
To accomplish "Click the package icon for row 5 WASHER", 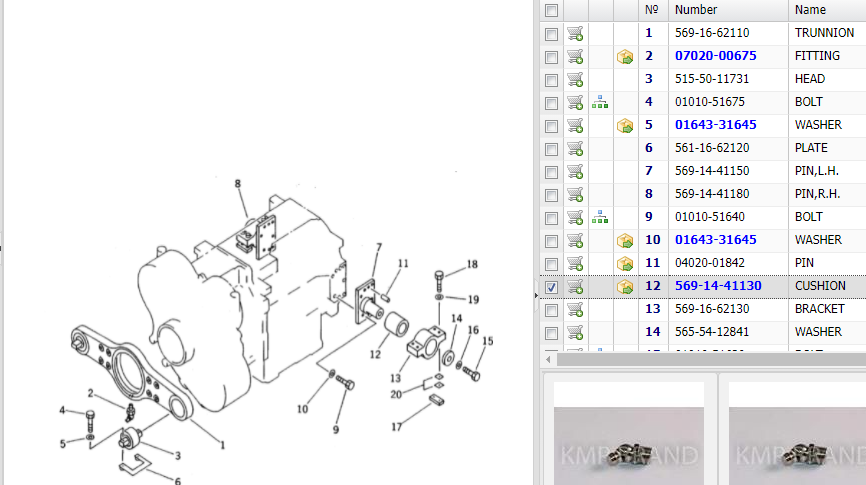I will 625,126.
